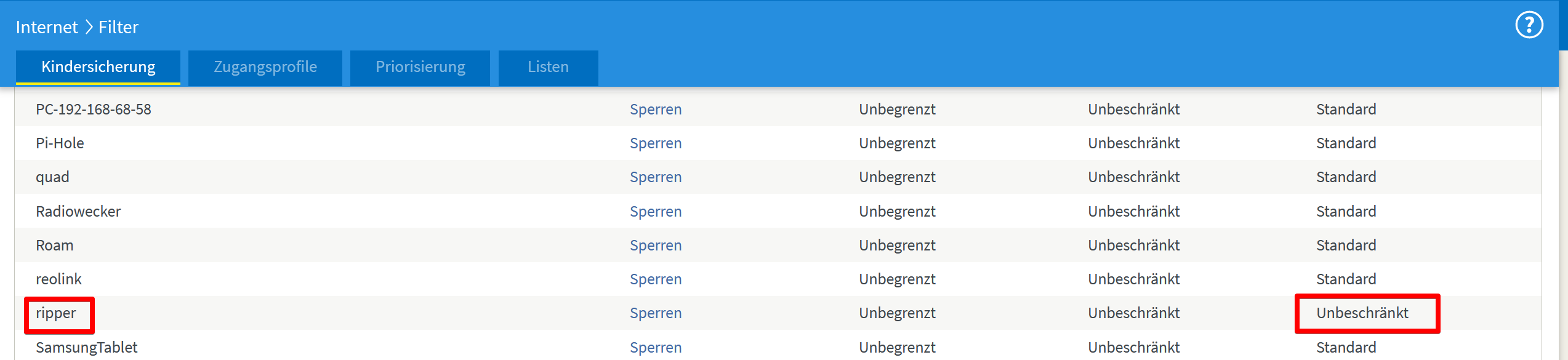Click the Pi-Hole device name
The image size is (1568, 360).
coord(60,143)
